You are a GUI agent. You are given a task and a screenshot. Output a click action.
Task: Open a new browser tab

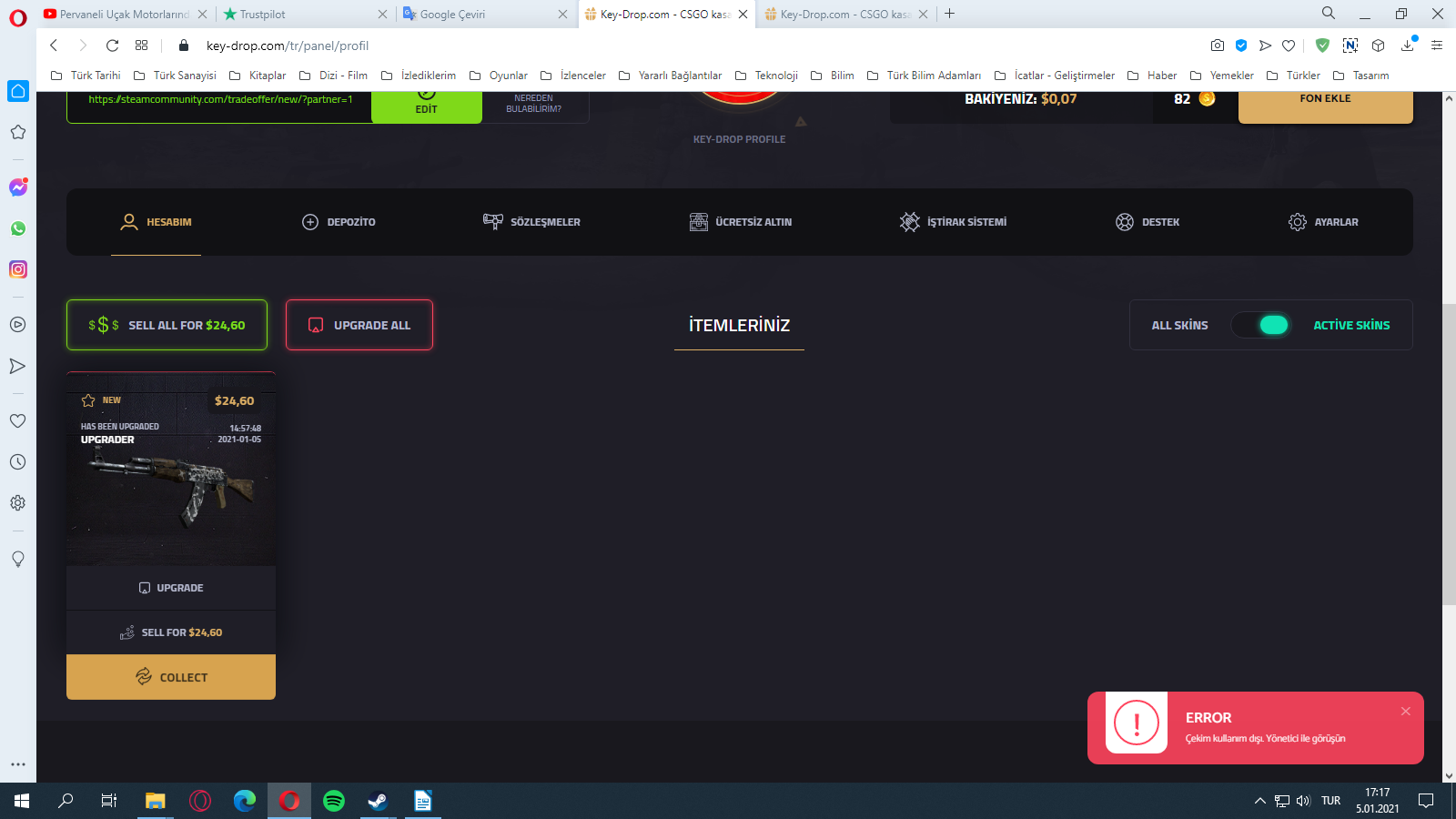(949, 14)
